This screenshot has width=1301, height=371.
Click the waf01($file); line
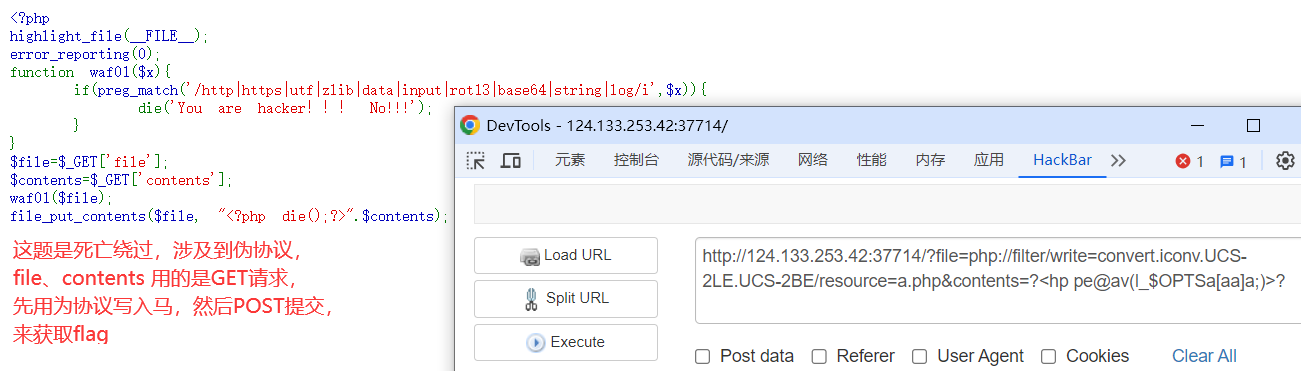tap(61, 198)
